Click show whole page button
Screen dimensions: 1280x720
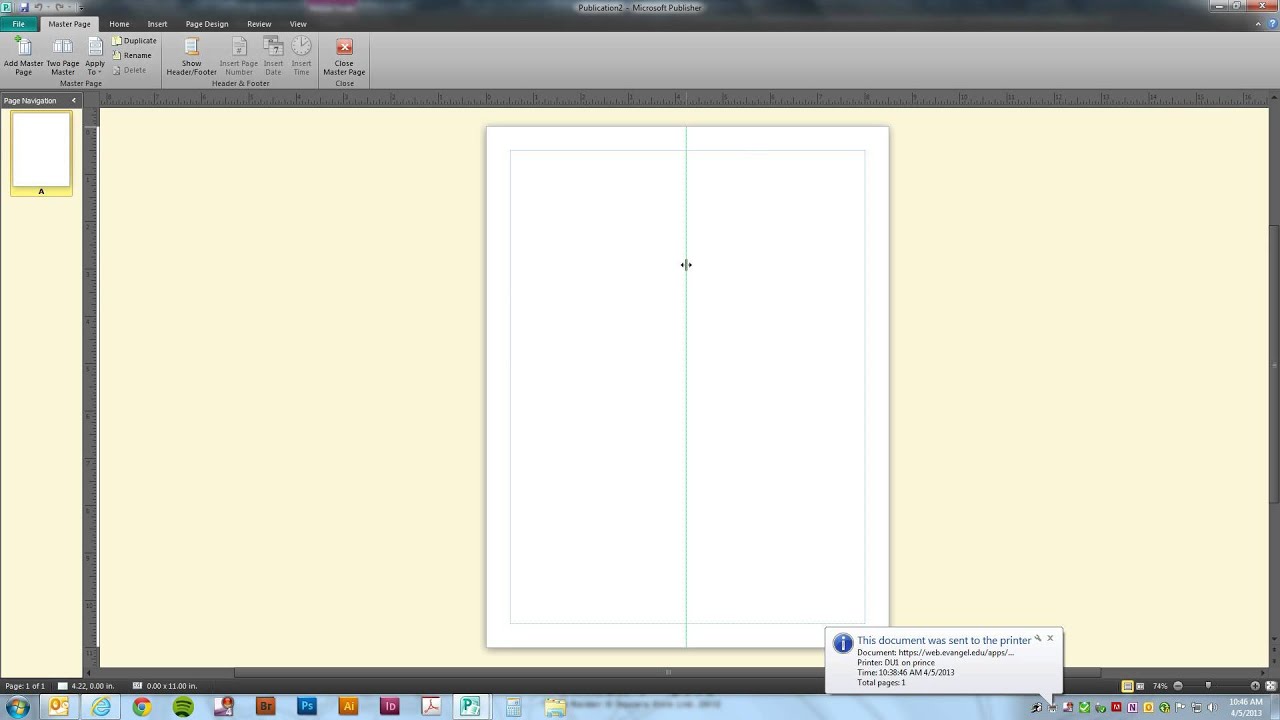click(1271, 686)
